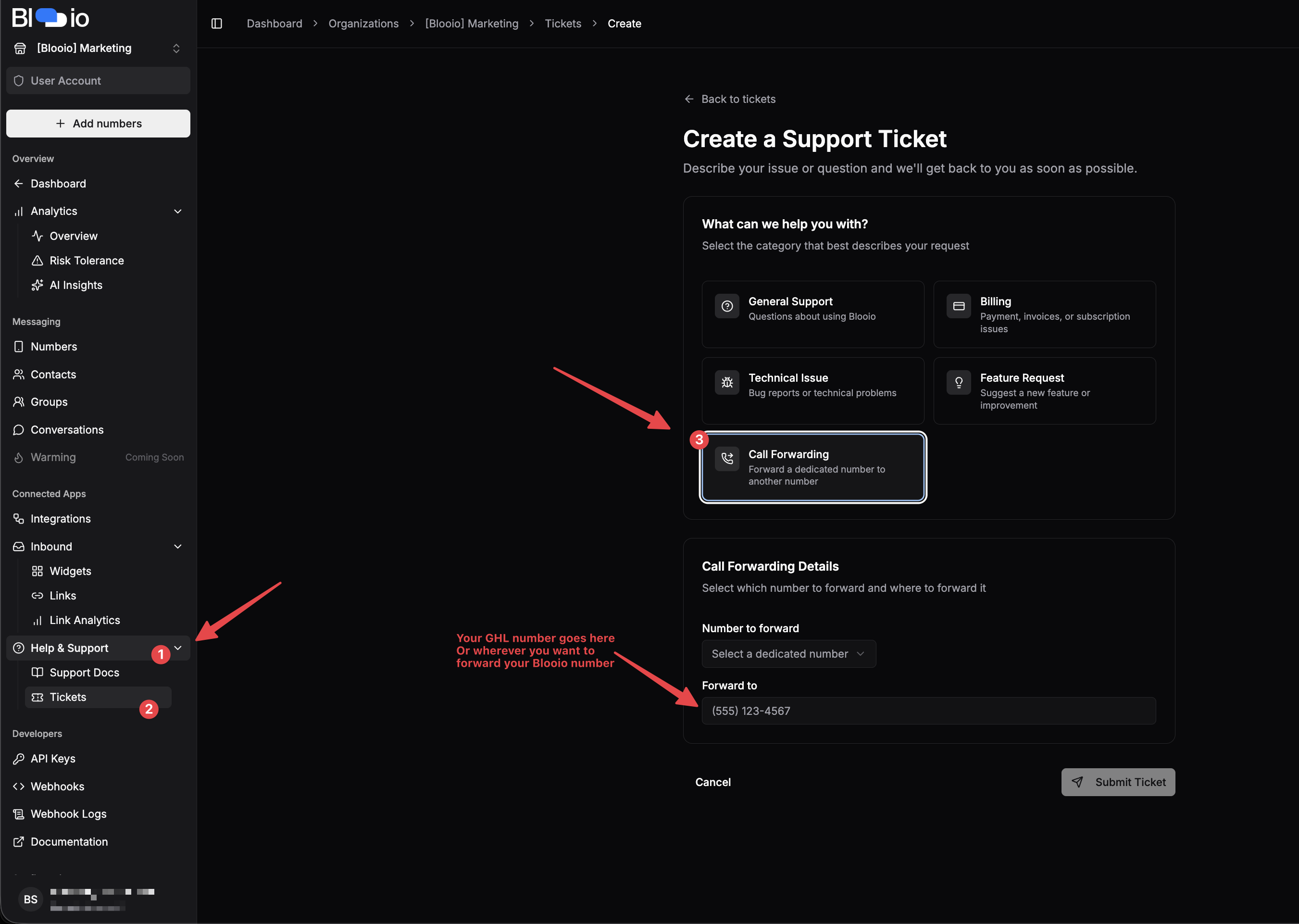Collapse the Inbound section chevron
Viewport: 1299px width, 924px height.
point(177,546)
